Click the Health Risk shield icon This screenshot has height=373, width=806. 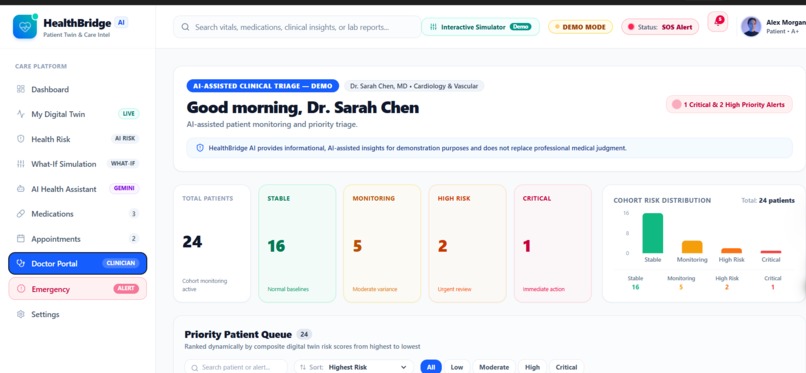21,139
